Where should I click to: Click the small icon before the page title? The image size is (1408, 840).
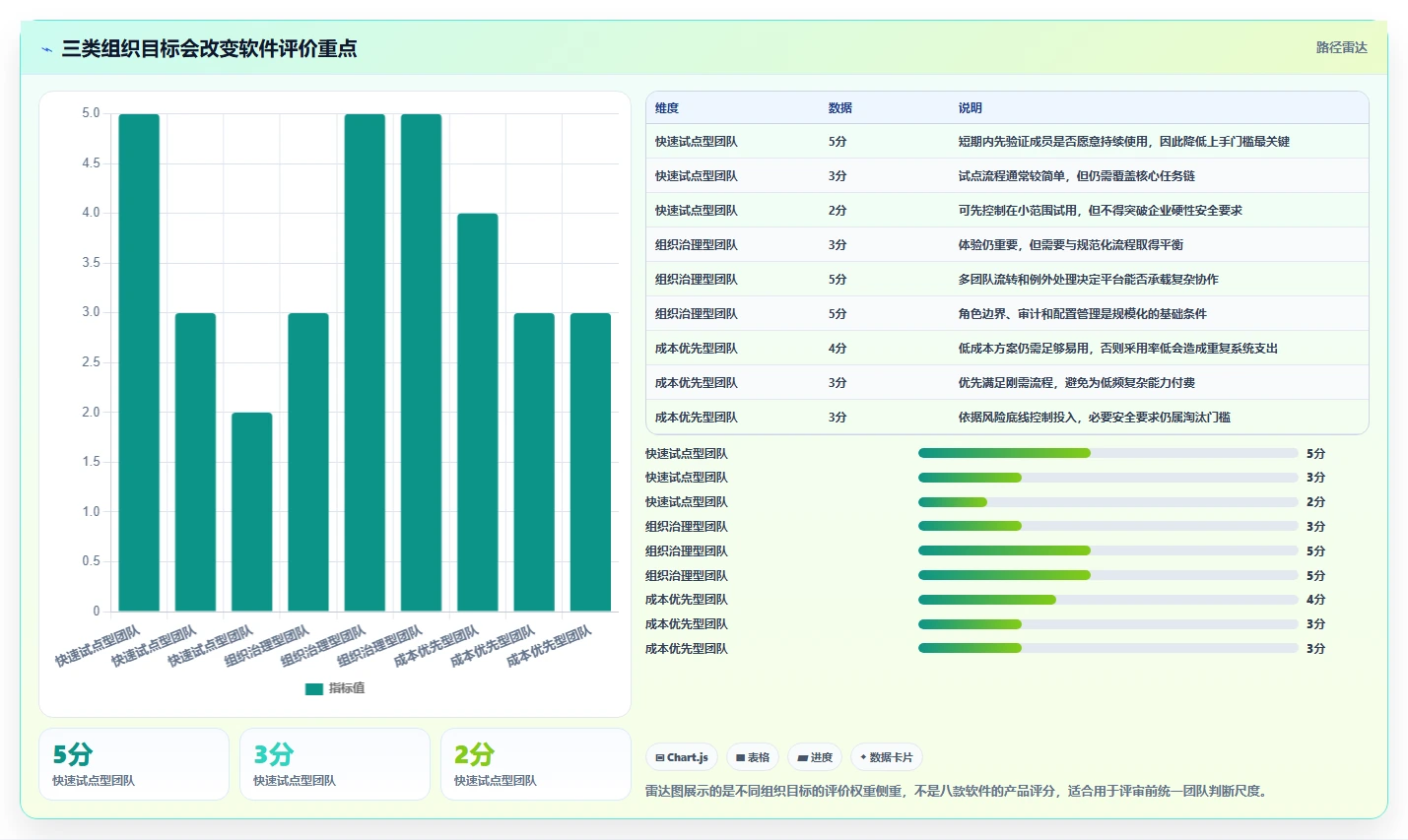click(46, 49)
